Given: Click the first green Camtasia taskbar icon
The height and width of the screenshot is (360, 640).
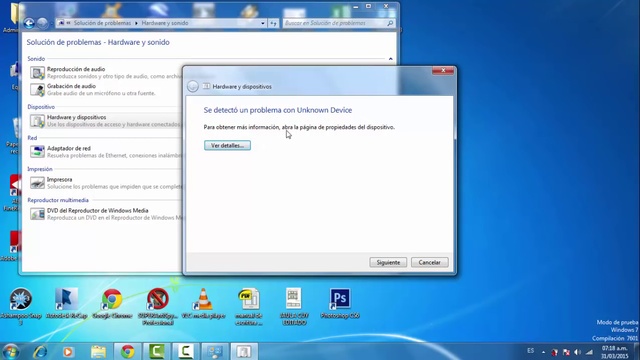Looking at the screenshot, I should (157, 351).
